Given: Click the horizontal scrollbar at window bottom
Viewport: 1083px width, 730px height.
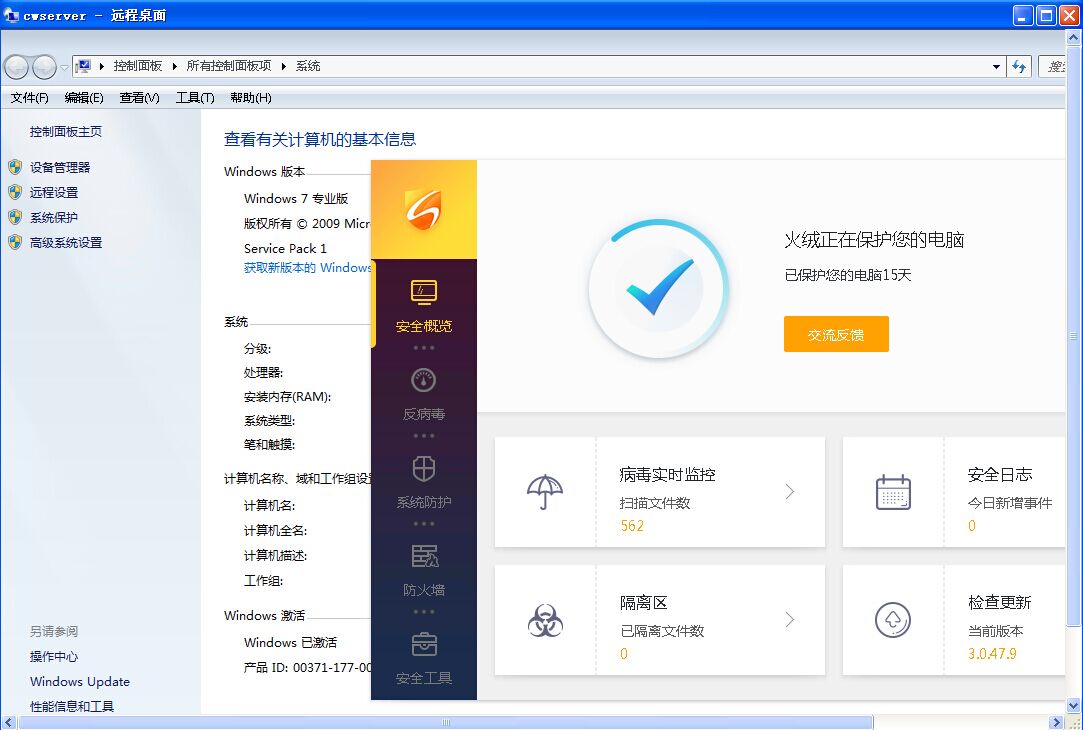Looking at the screenshot, I should (446, 722).
